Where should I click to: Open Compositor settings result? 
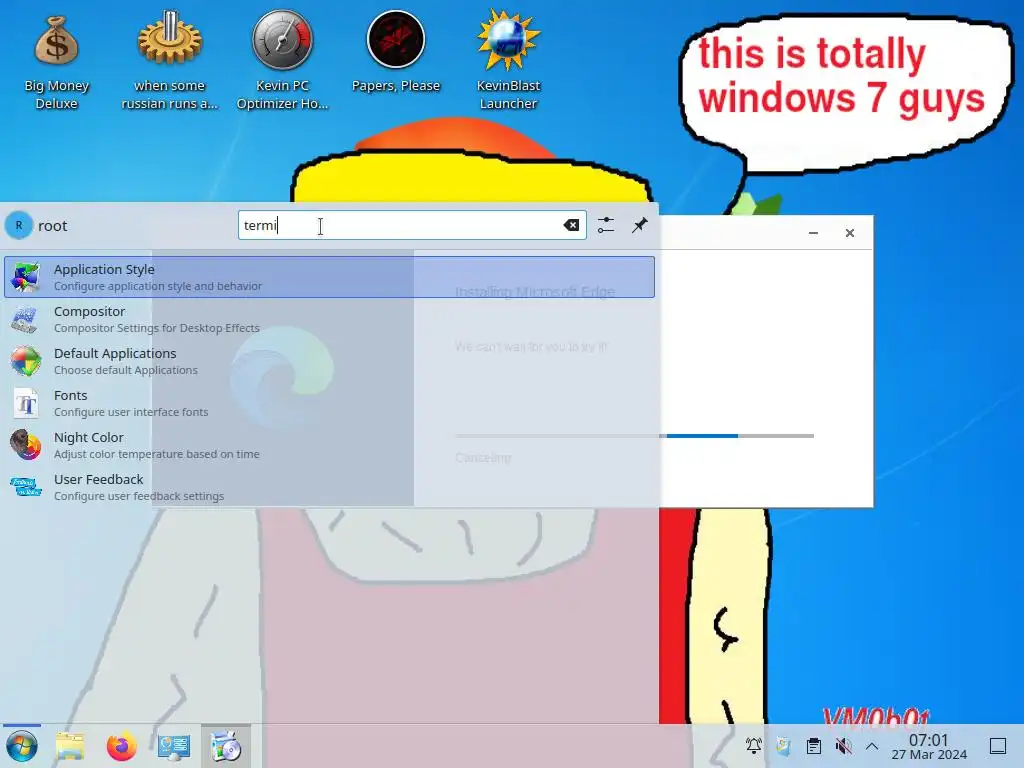(329, 319)
